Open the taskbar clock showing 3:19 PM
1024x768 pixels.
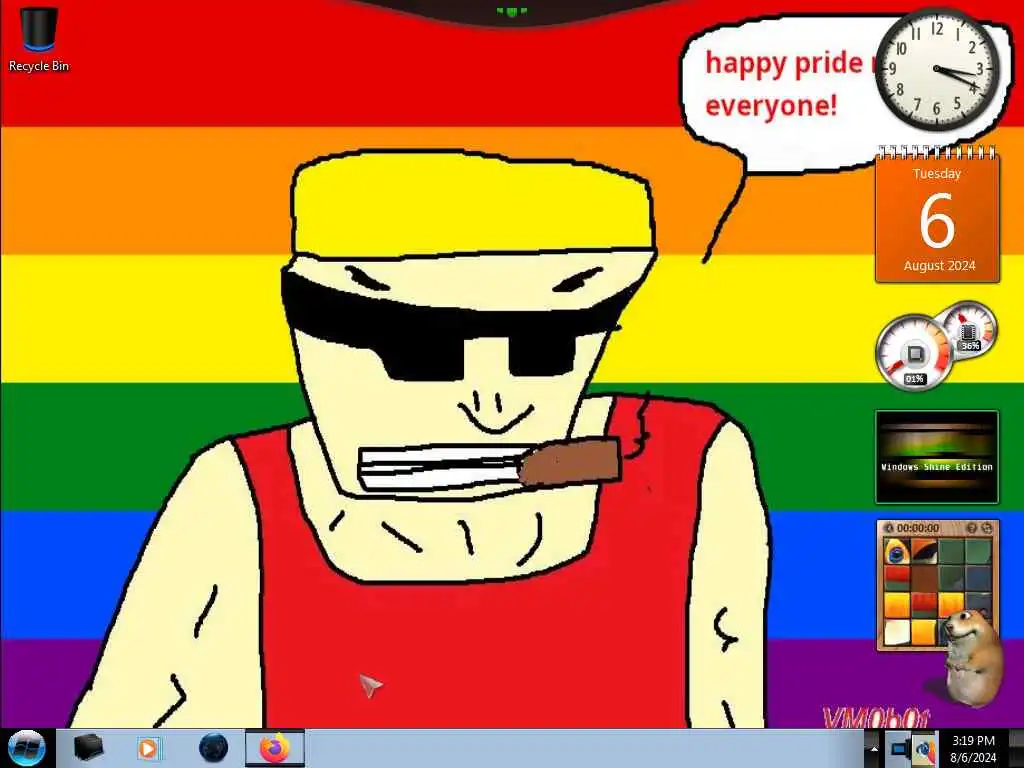pos(973,748)
